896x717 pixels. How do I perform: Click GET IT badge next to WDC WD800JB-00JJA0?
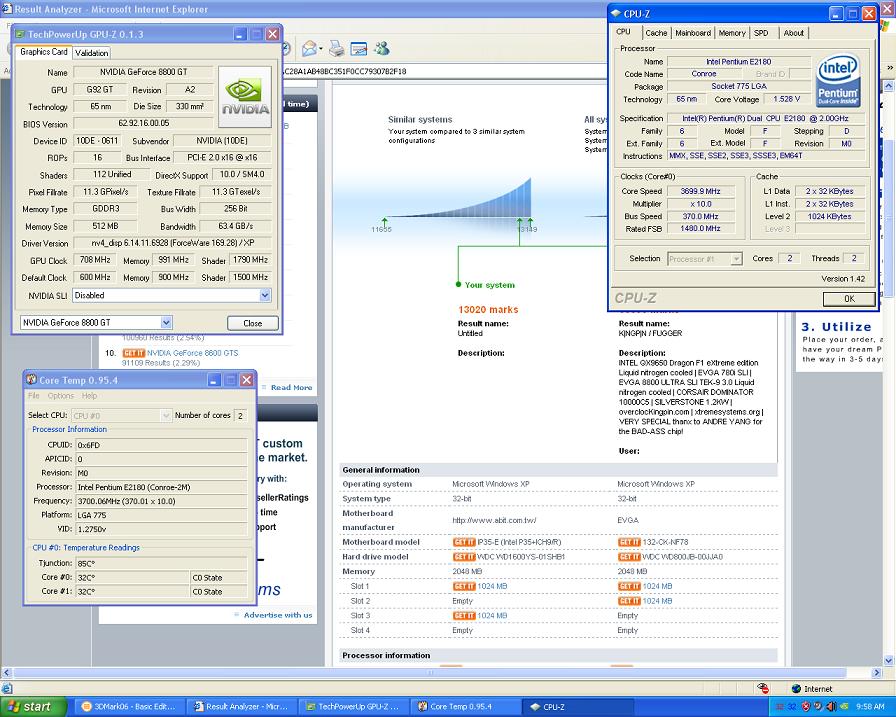click(x=629, y=557)
